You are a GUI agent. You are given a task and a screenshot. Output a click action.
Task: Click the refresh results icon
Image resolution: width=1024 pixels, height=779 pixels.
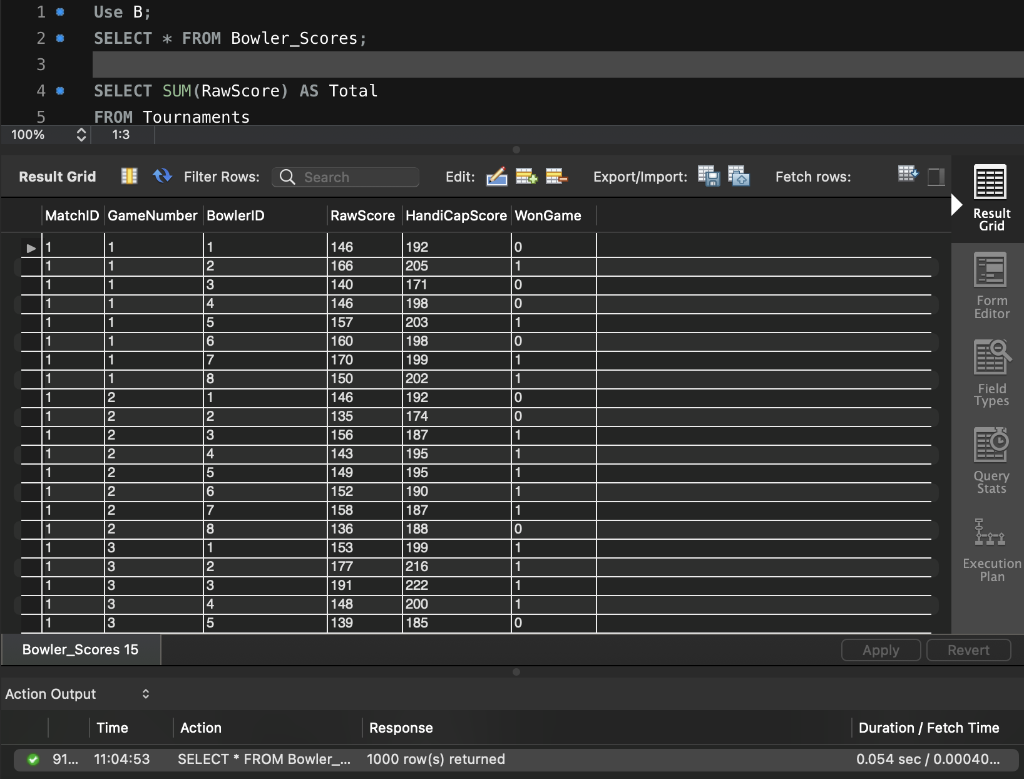(162, 176)
